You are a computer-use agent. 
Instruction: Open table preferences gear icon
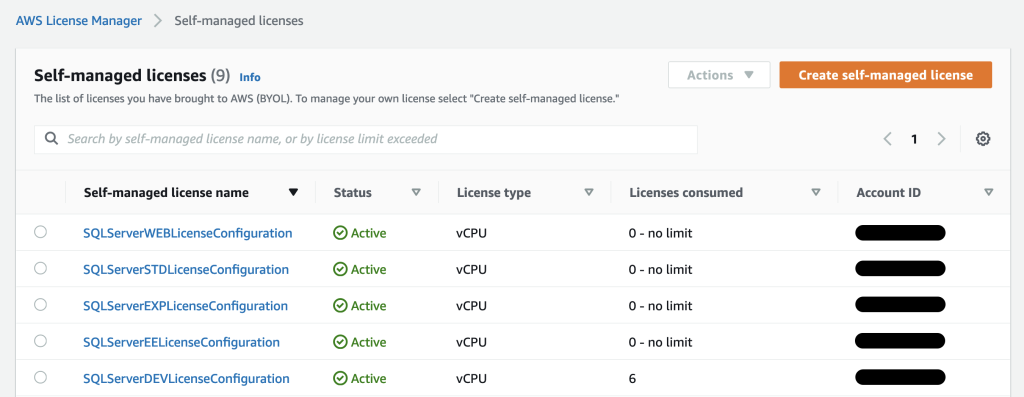[983, 139]
